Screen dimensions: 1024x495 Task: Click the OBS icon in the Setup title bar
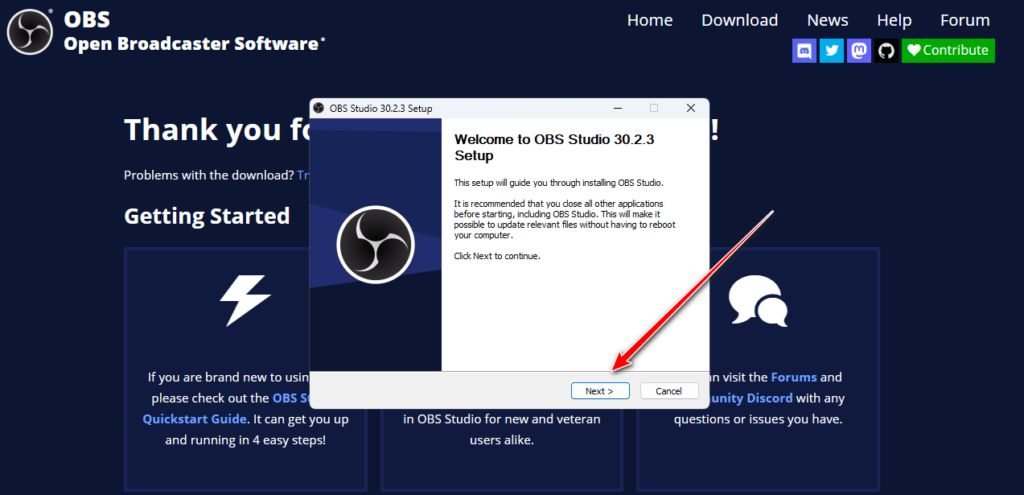[319, 108]
